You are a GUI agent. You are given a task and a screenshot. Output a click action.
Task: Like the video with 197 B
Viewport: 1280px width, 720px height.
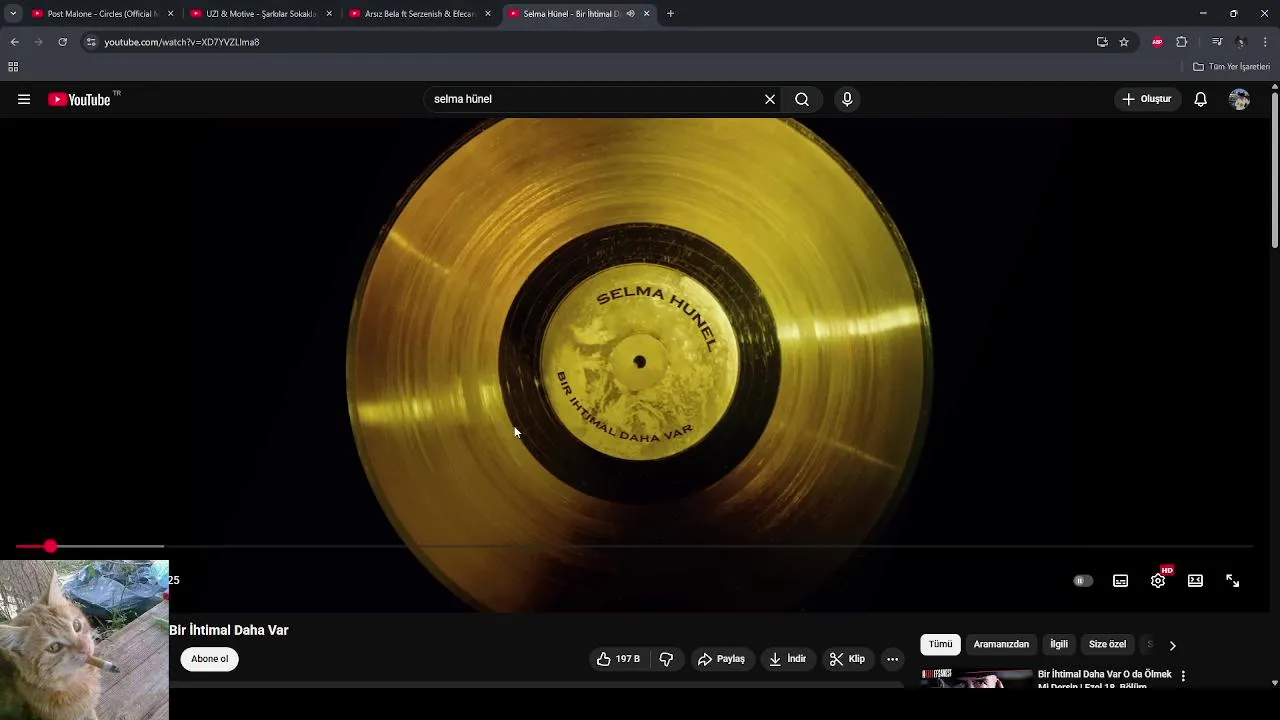click(x=618, y=659)
